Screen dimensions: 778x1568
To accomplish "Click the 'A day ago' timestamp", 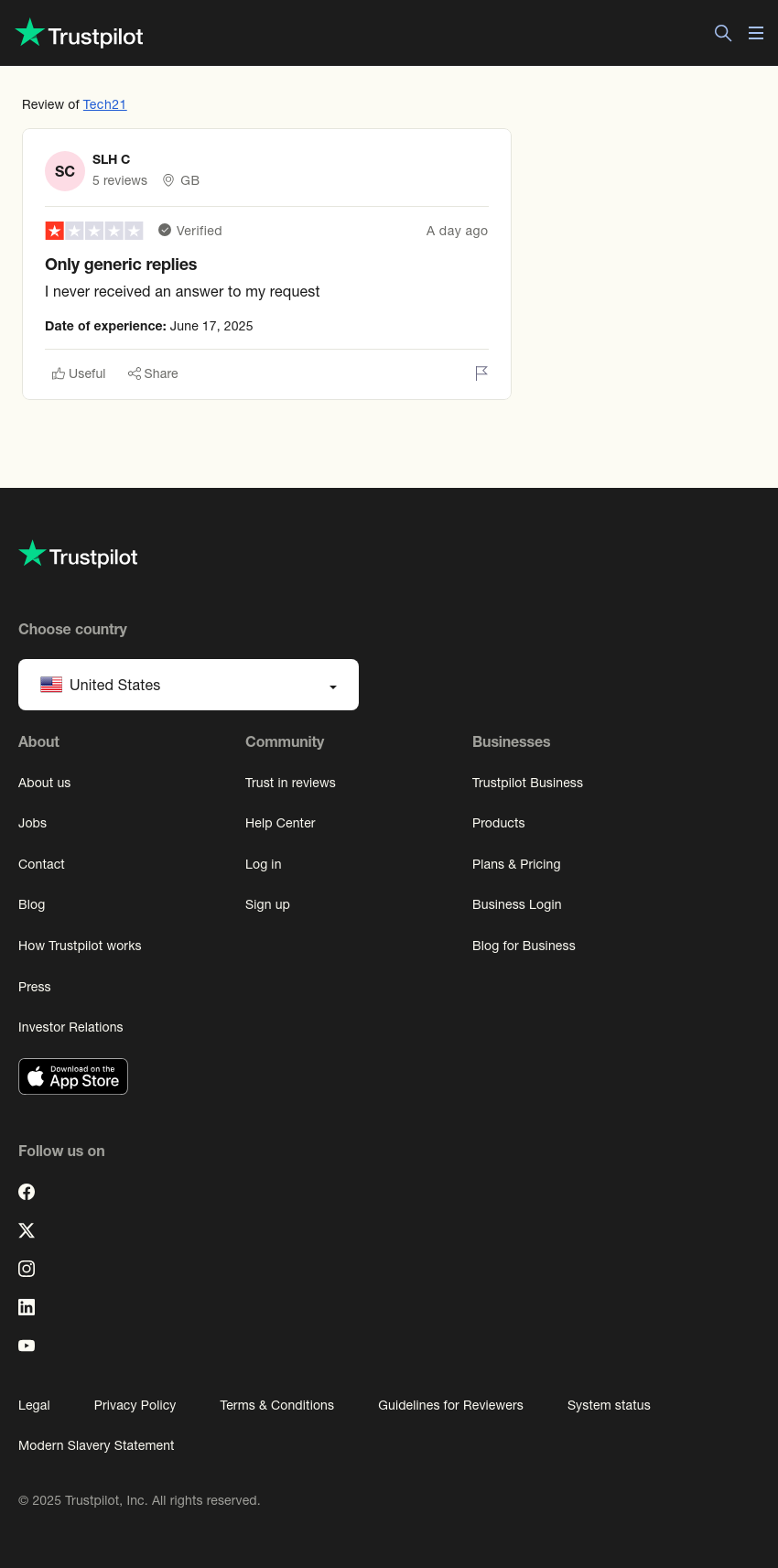I will pos(457,231).
